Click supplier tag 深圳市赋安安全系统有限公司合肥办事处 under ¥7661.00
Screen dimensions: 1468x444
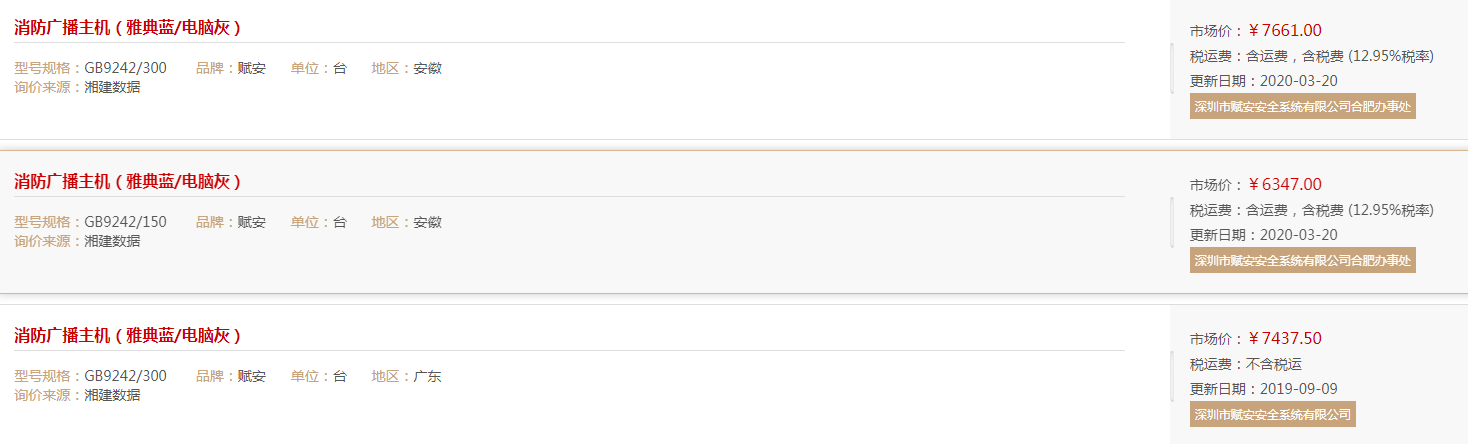click(x=1302, y=107)
